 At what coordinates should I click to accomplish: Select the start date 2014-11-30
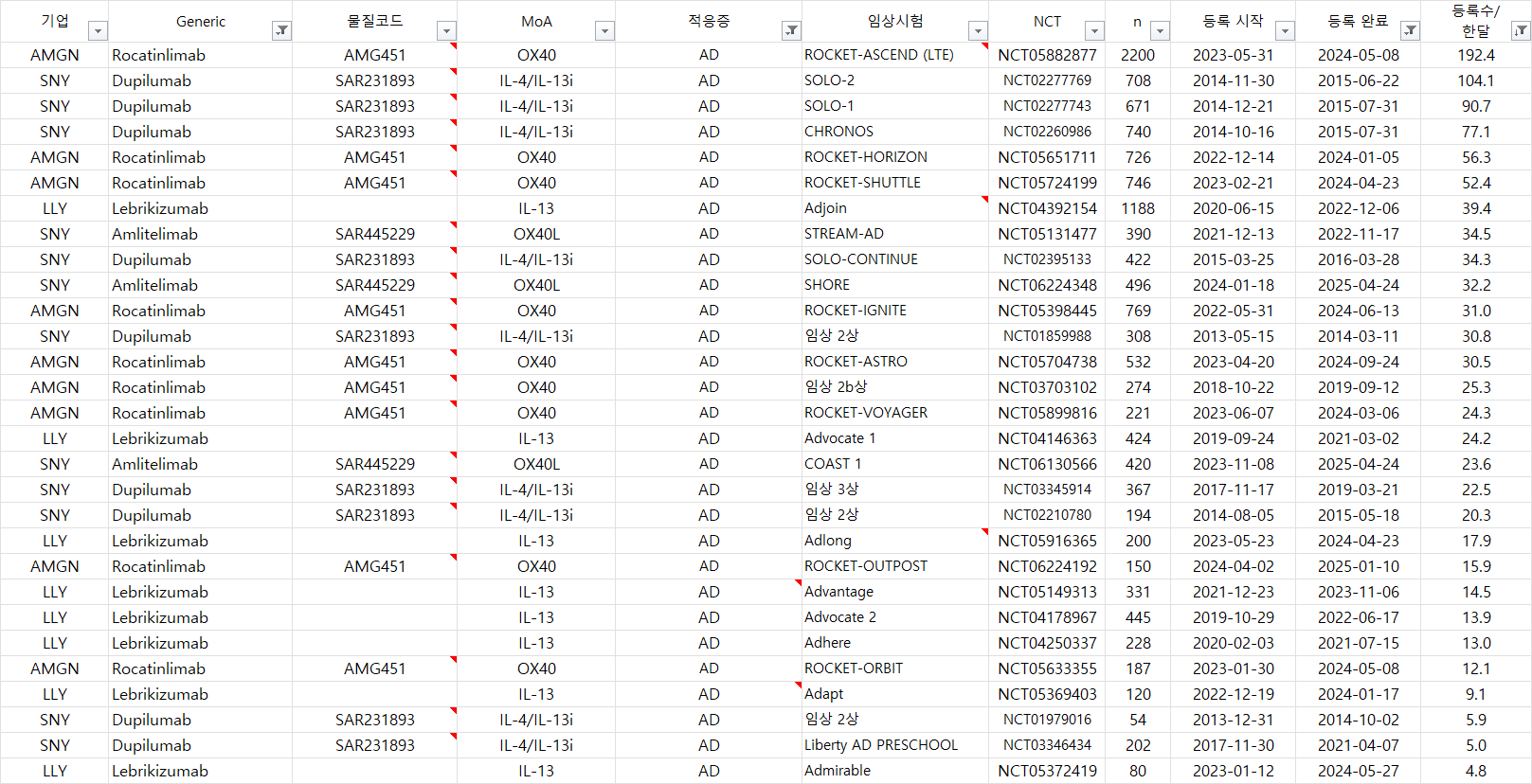point(1234,80)
